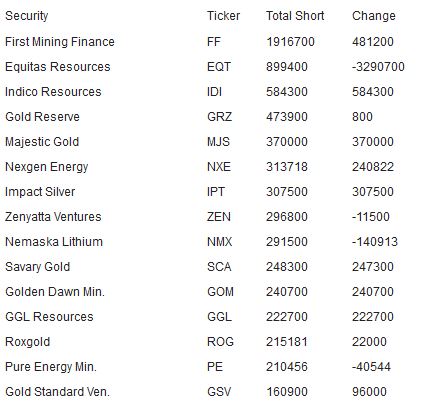
Task: Select the First Mining Finance security name
Action: pyautogui.click(x=60, y=42)
